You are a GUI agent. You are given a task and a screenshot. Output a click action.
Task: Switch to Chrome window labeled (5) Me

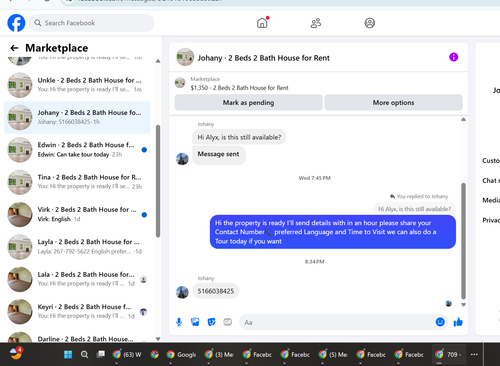(x=333, y=355)
